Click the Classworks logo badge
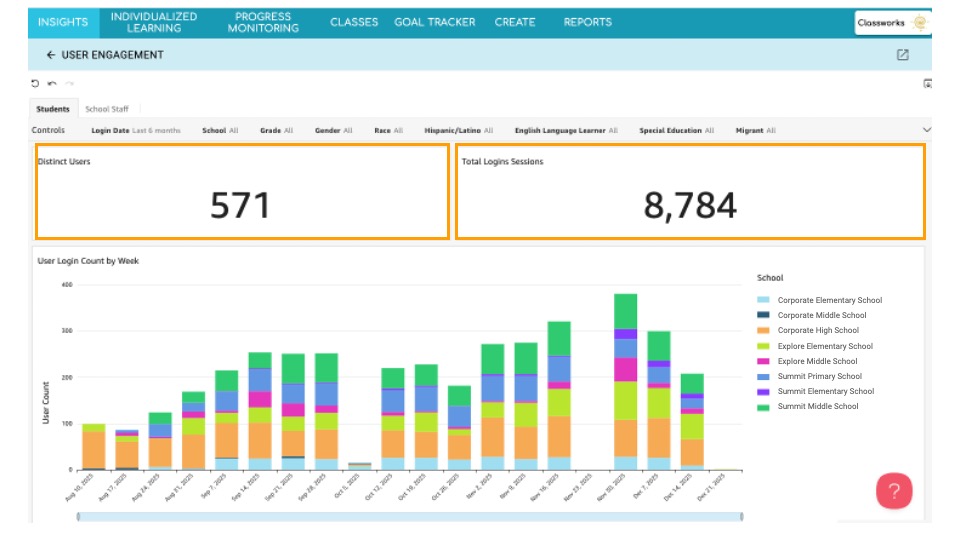The width and height of the screenshot is (960, 540). point(892,23)
